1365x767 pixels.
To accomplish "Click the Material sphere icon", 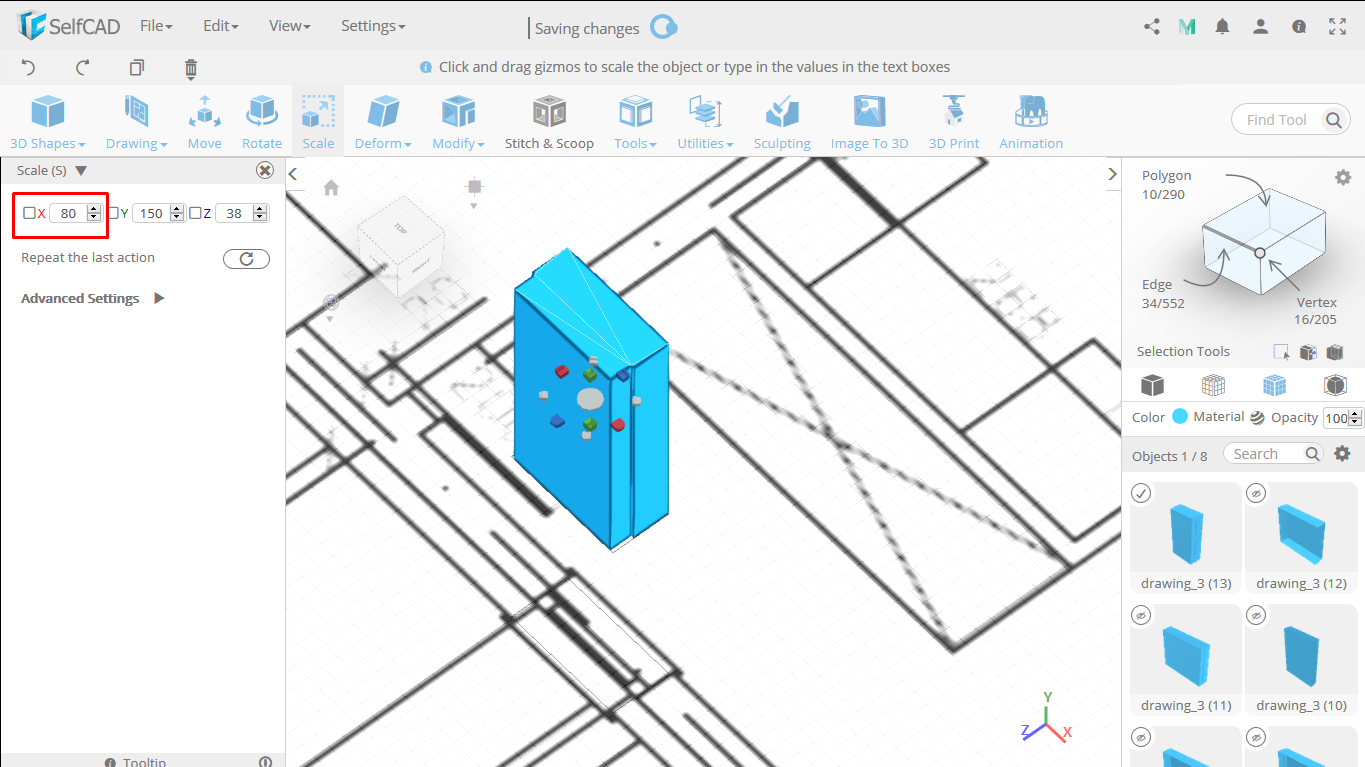I will click(x=1257, y=417).
